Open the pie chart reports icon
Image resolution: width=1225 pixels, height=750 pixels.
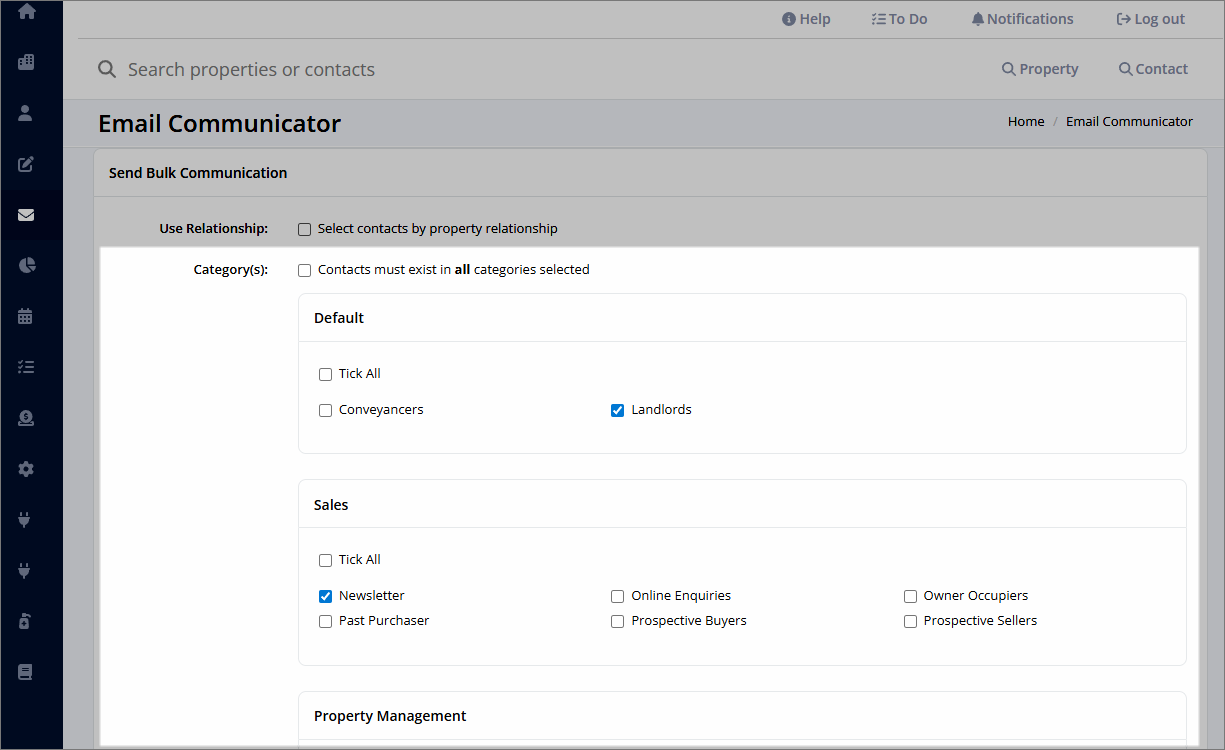(26, 265)
